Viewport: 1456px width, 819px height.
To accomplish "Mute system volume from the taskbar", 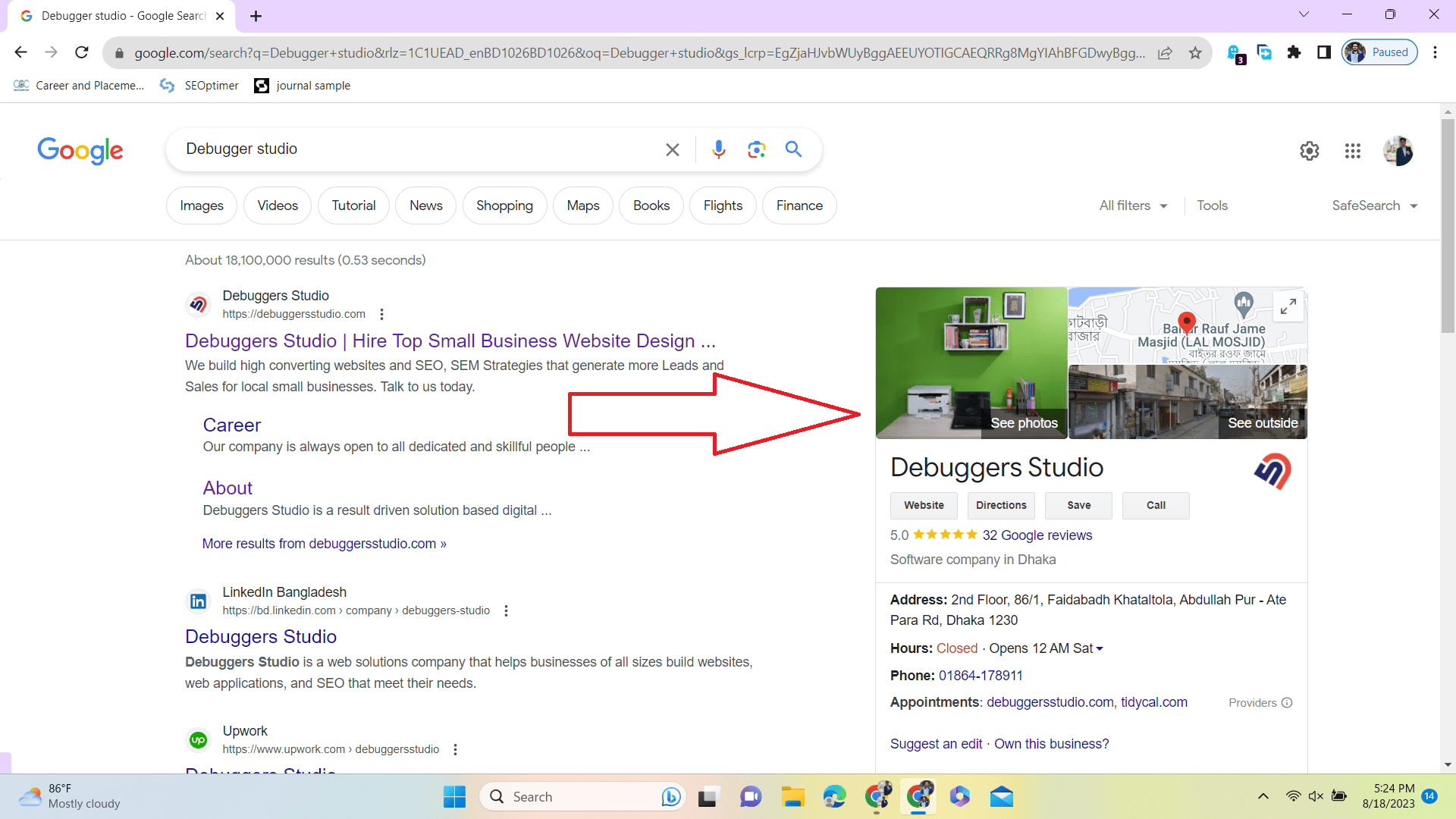I will (x=1314, y=796).
